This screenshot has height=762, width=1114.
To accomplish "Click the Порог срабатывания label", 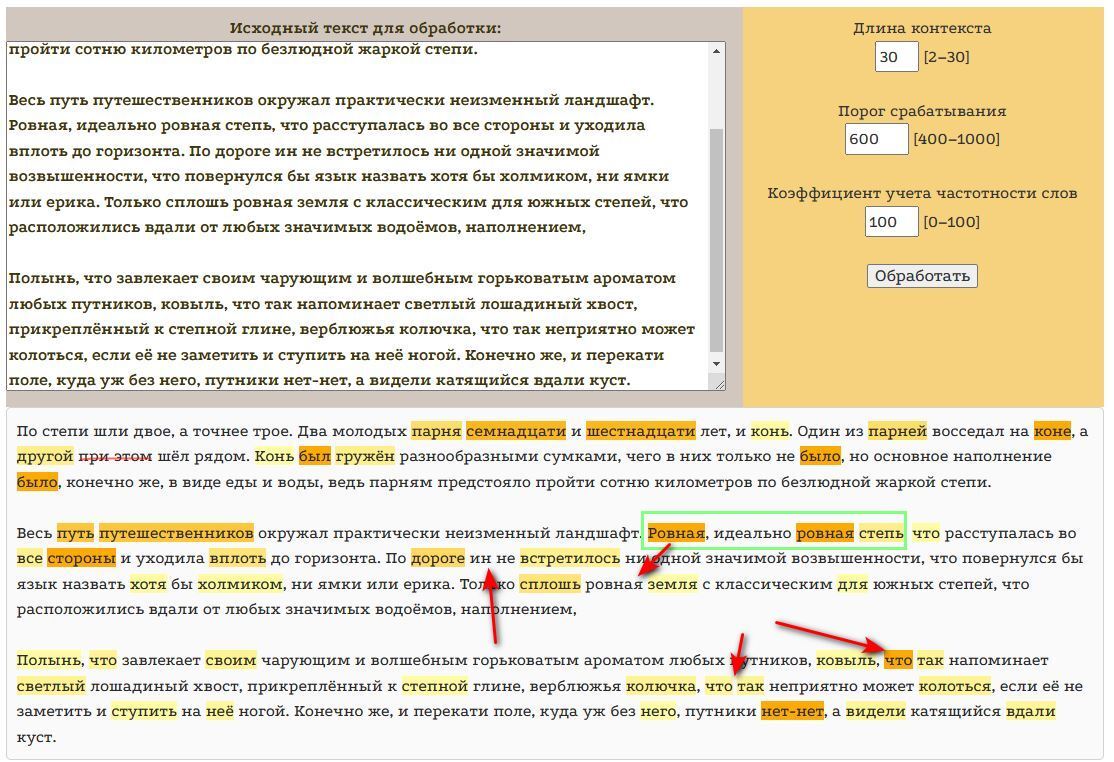I will pyautogui.click(x=922, y=111).
